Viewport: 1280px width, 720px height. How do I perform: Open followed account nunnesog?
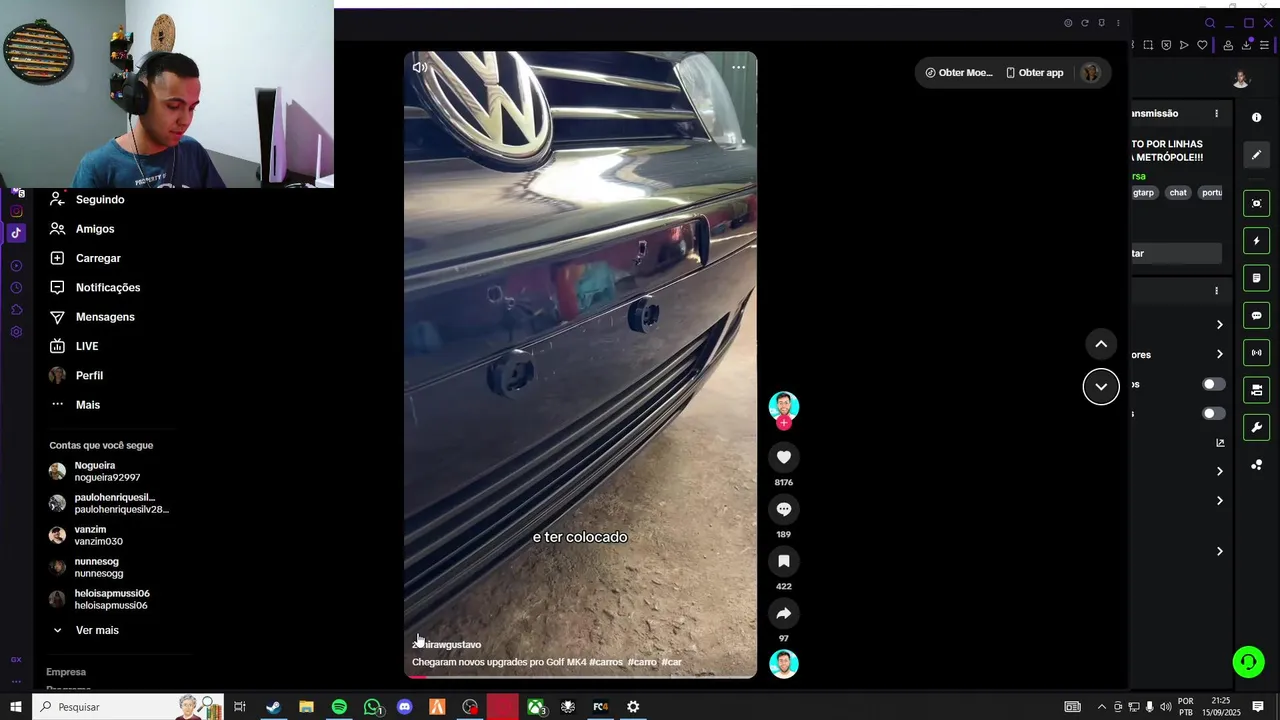click(x=87, y=567)
